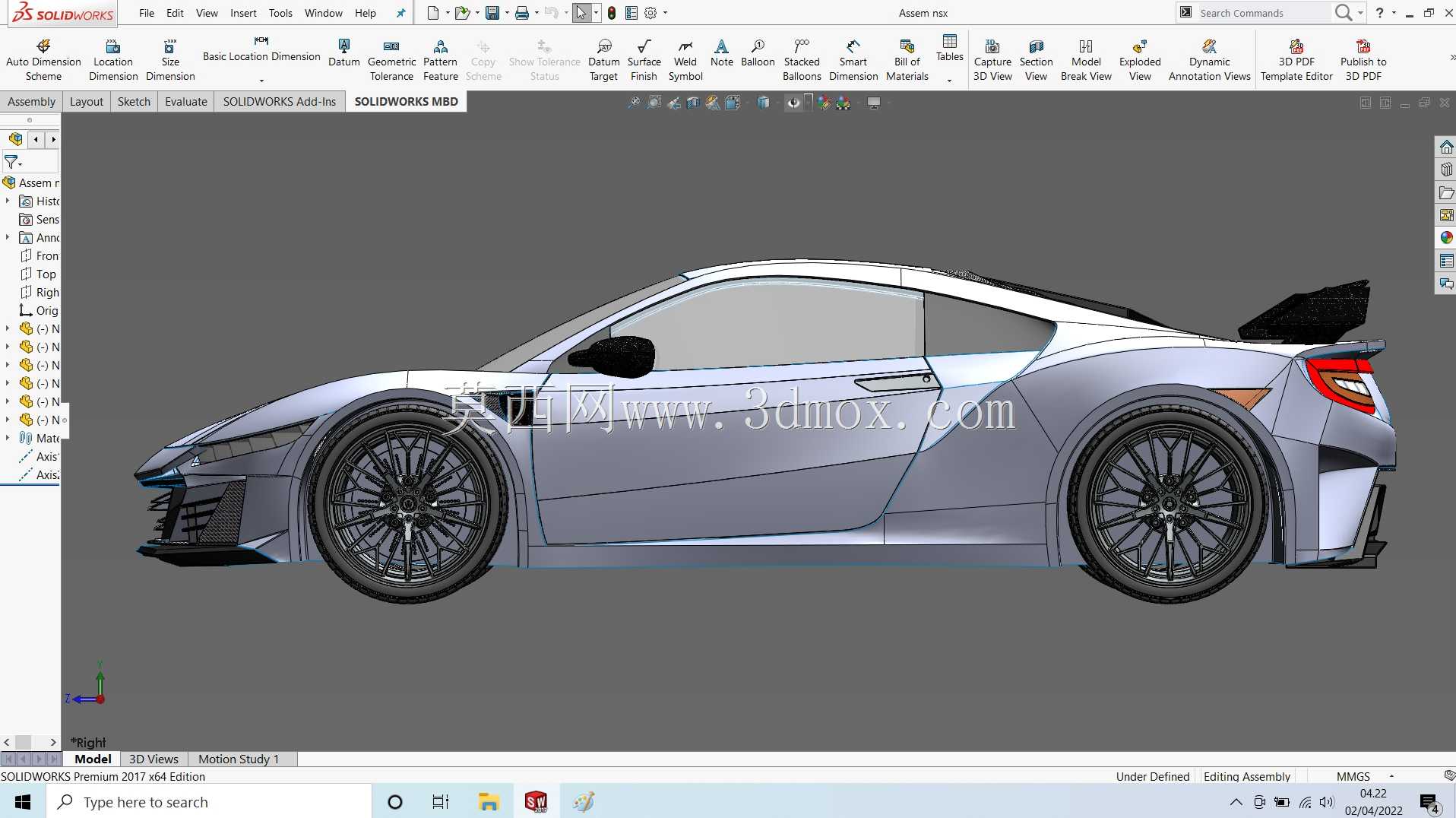1456x818 pixels.
Task: Open the 3D Views bottom tab
Action: (154, 759)
